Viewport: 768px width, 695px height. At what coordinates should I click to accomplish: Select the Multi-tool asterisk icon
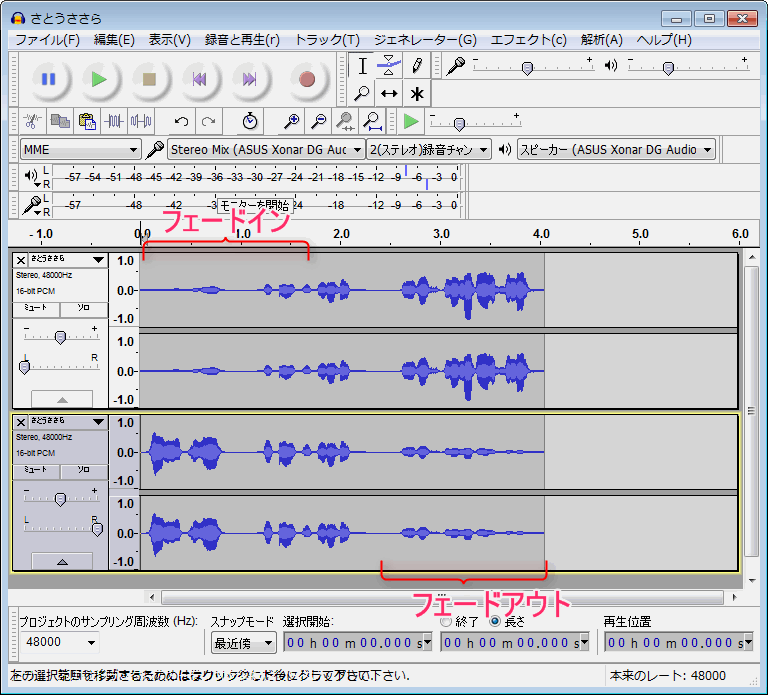click(417, 93)
